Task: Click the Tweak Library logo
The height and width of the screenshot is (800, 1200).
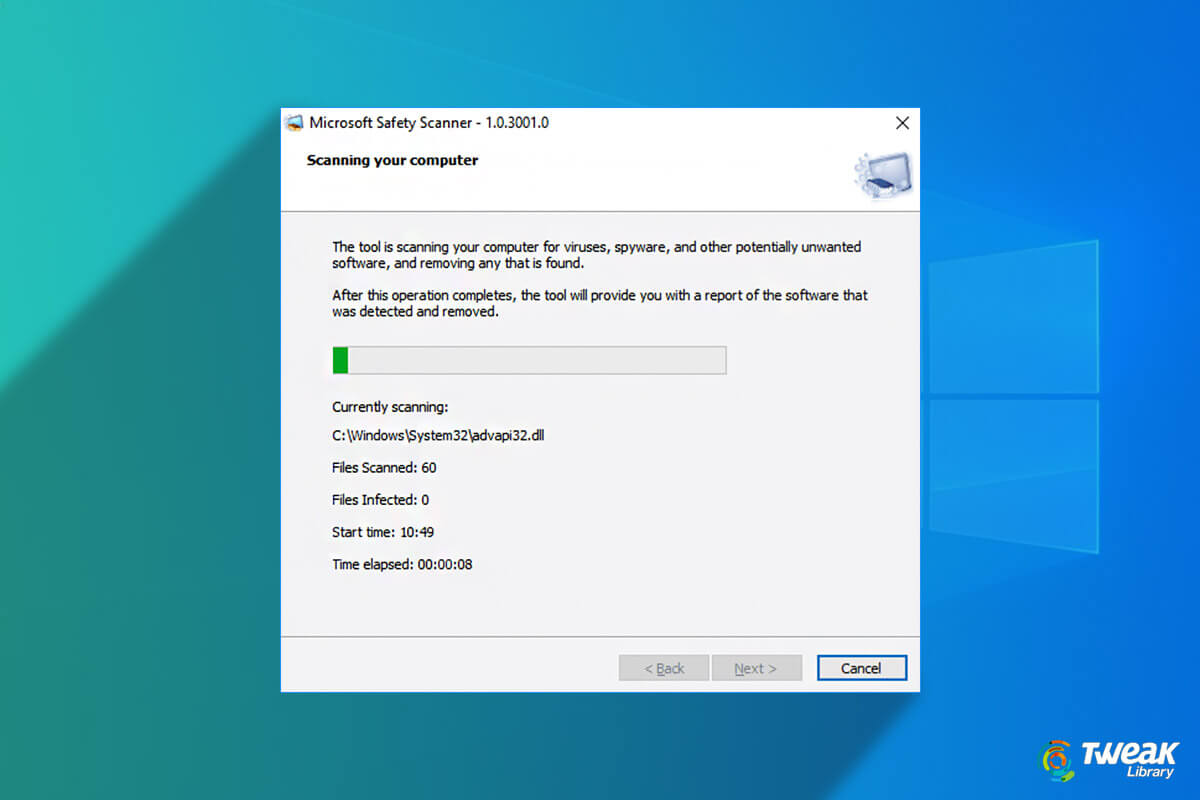Action: point(1110,760)
